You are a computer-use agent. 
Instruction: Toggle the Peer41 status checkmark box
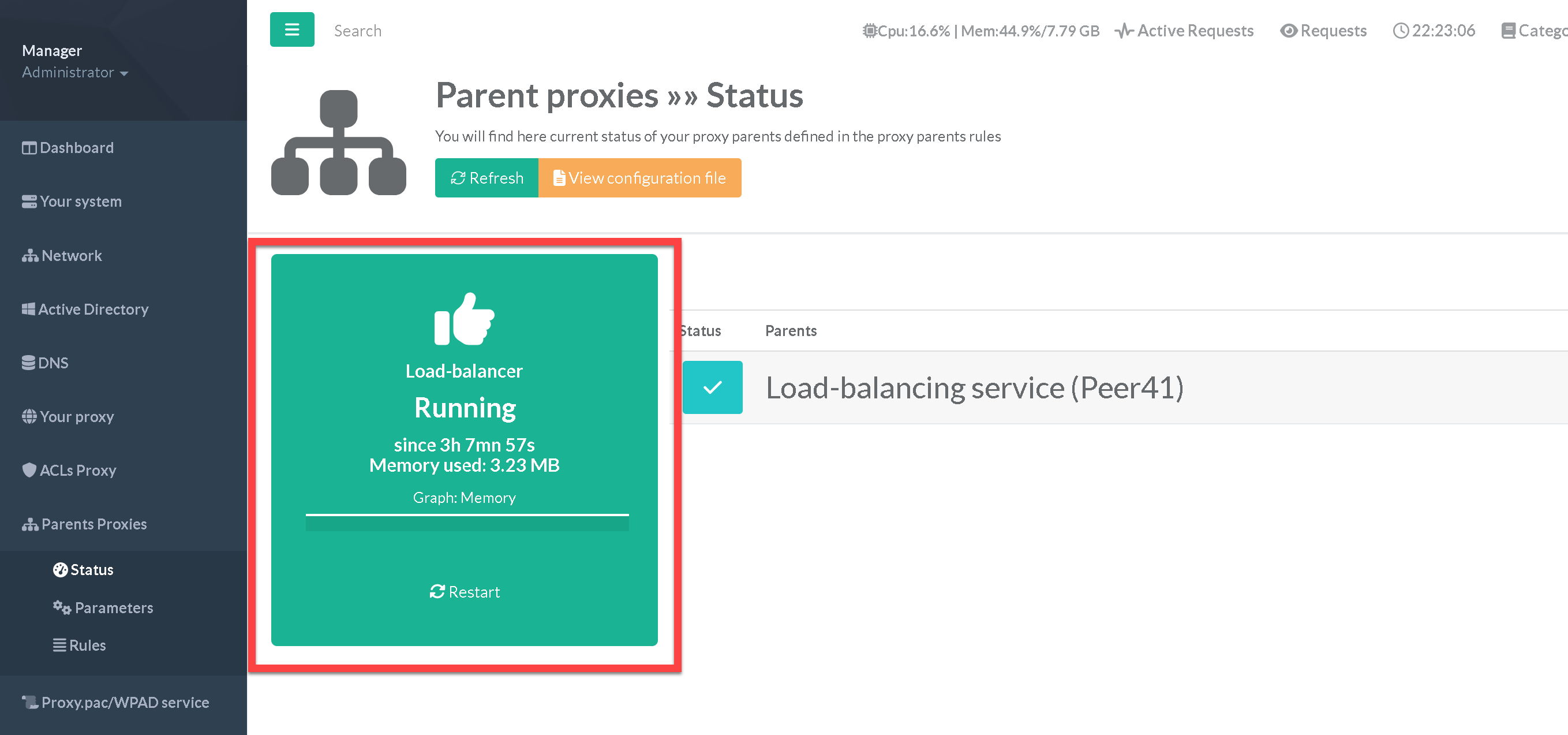click(712, 387)
